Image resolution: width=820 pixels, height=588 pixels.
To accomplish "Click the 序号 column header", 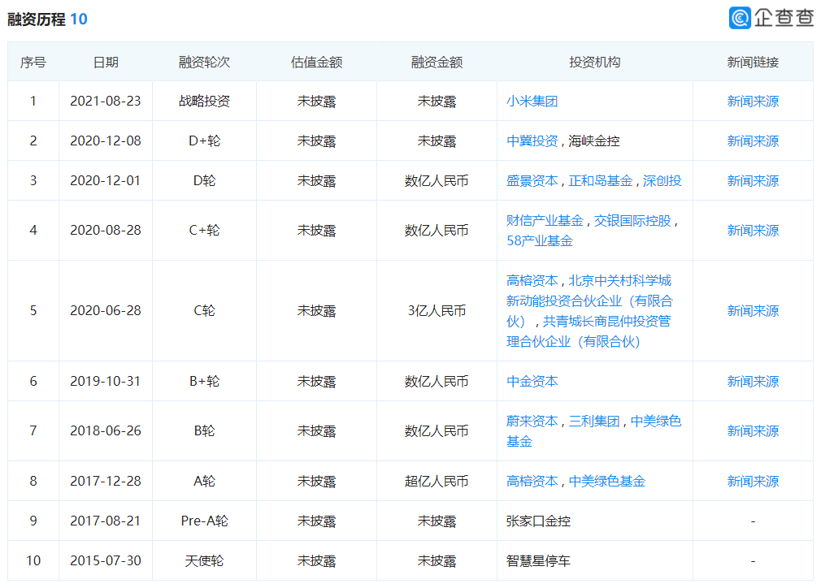I will [x=33, y=62].
